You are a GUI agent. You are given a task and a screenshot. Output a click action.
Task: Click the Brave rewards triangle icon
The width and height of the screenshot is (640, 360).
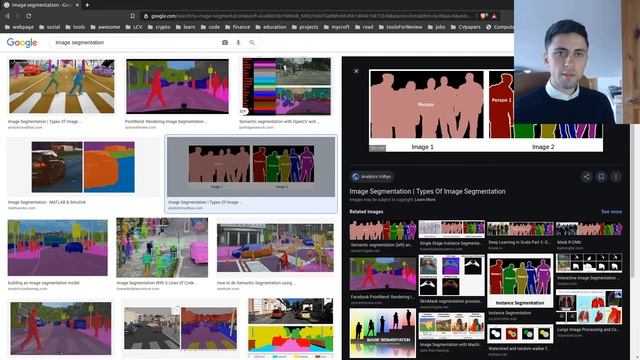tap(494, 16)
